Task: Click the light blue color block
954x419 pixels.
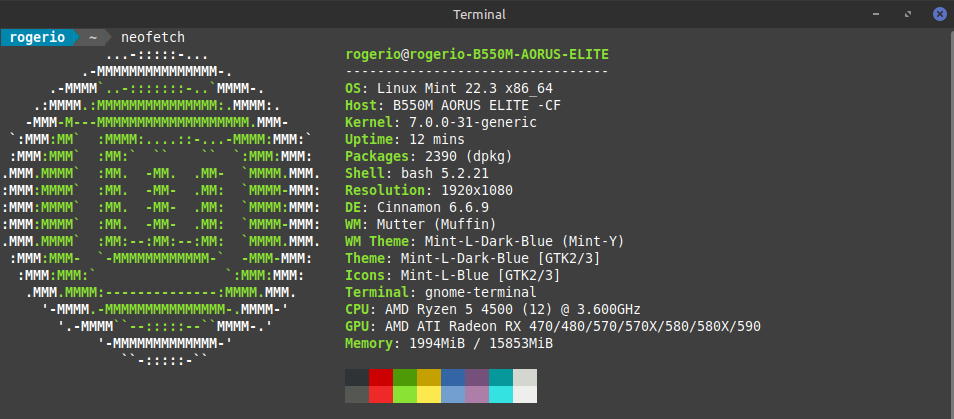Action: [x=453, y=395]
